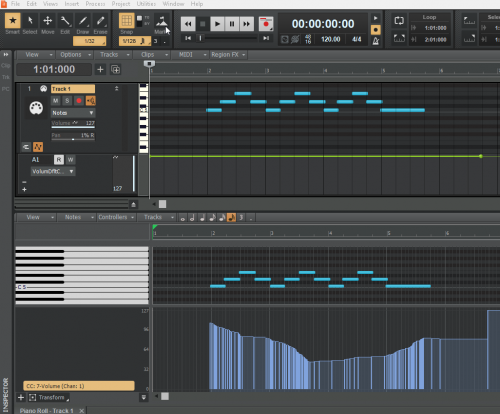Choose the Select arrow tool
The image size is (500, 414).
[x=30, y=21]
